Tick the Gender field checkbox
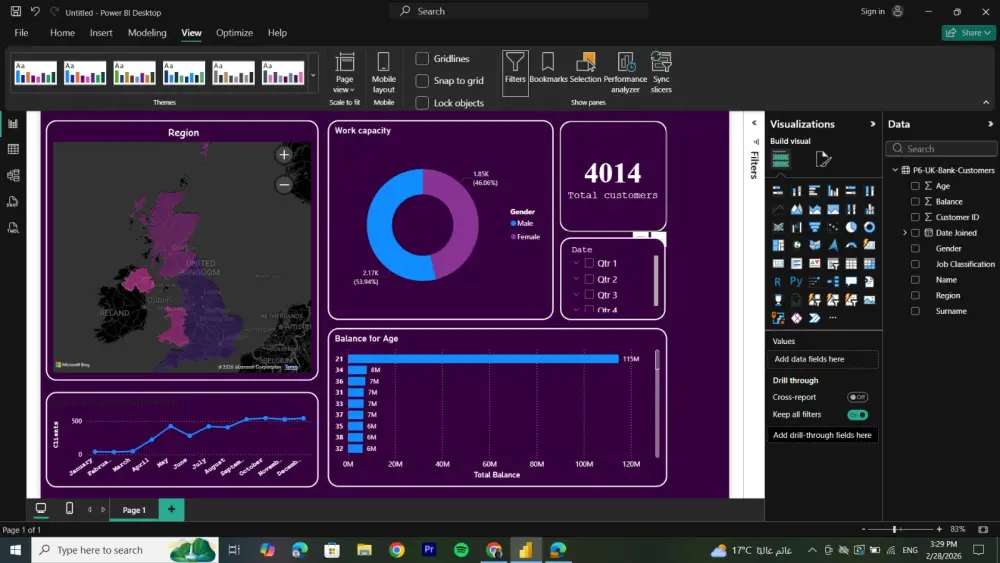 pos(915,249)
